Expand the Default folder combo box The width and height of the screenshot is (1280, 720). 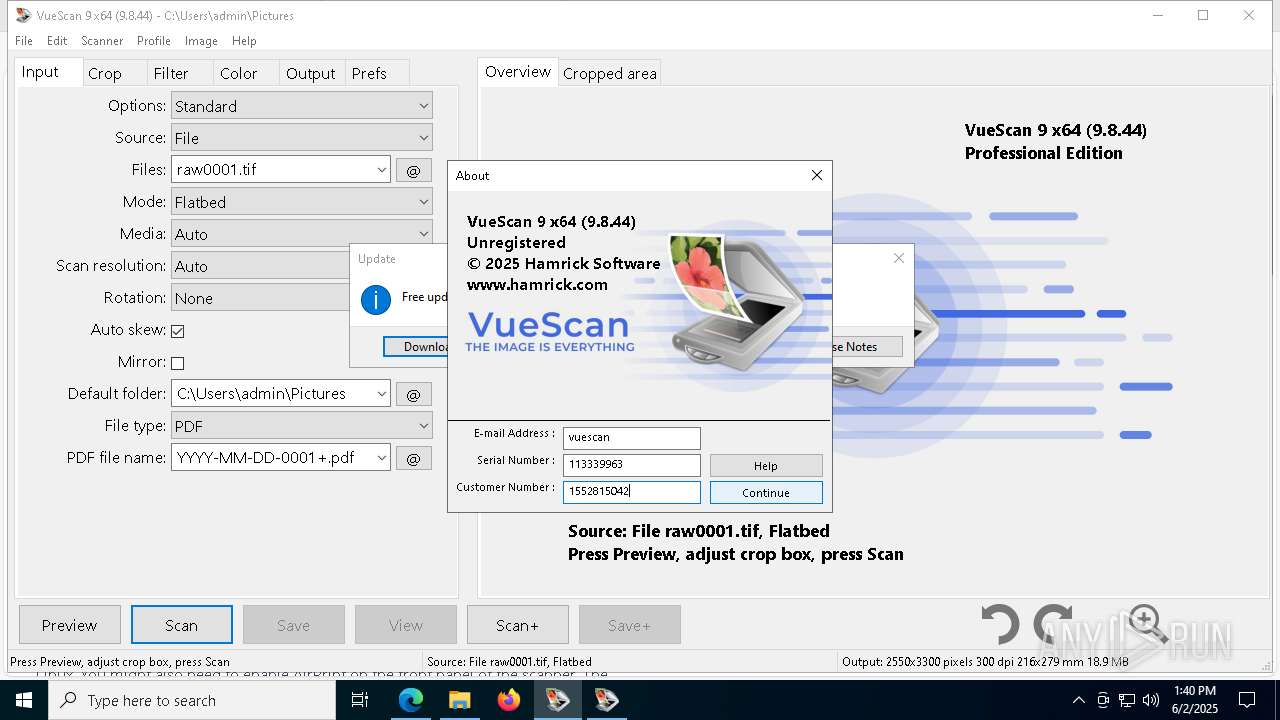coord(381,394)
